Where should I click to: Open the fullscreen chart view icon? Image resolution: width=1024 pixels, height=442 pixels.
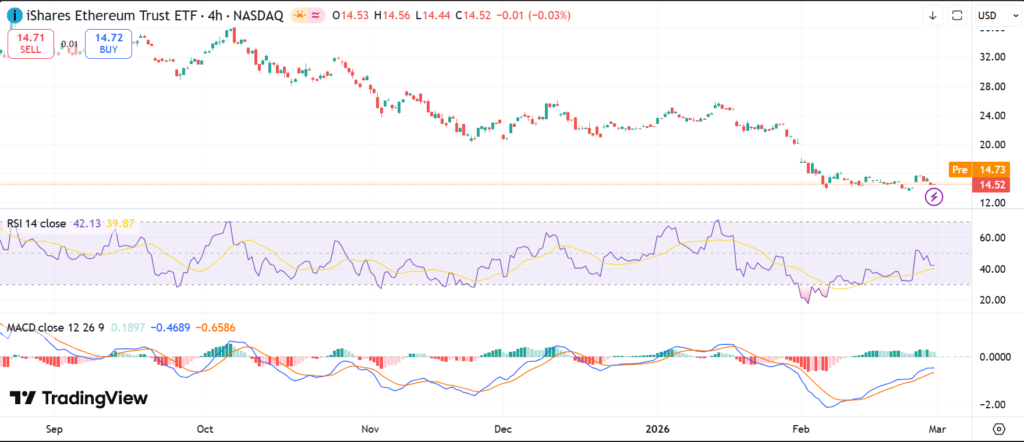point(957,15)
